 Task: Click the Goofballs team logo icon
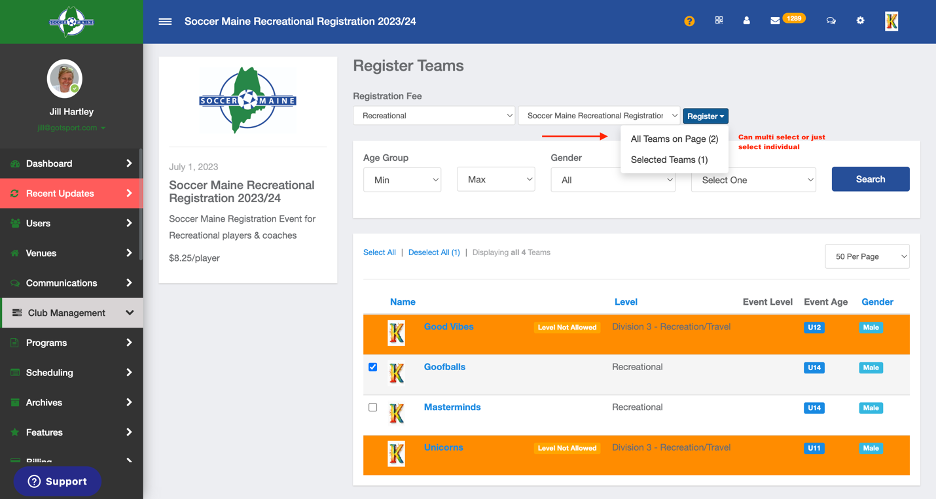(x=396, y=374)
